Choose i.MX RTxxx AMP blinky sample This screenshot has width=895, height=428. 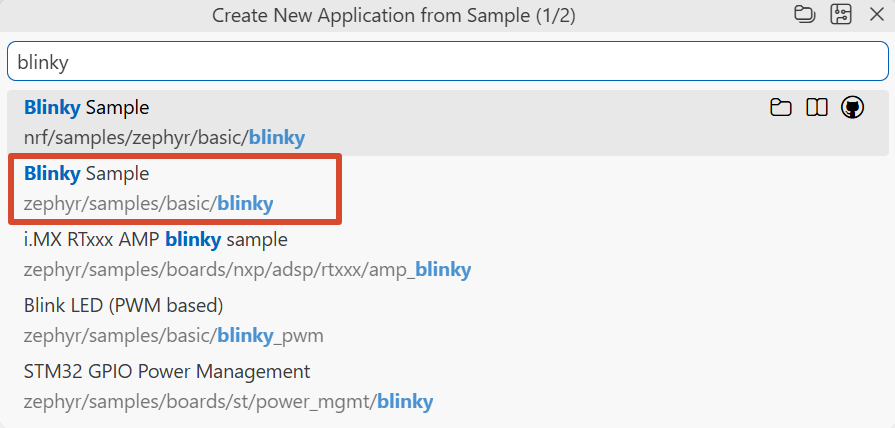coord(448,255)
